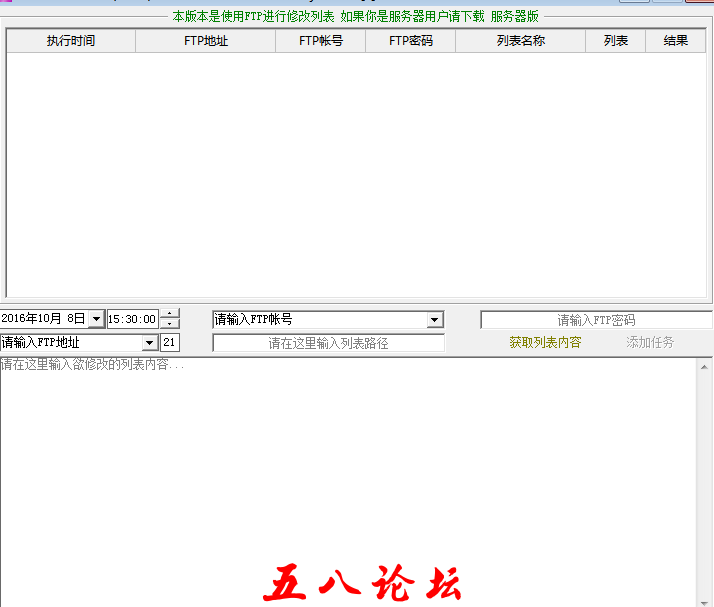Open the date picker dropdown arrow

[96, 319]
